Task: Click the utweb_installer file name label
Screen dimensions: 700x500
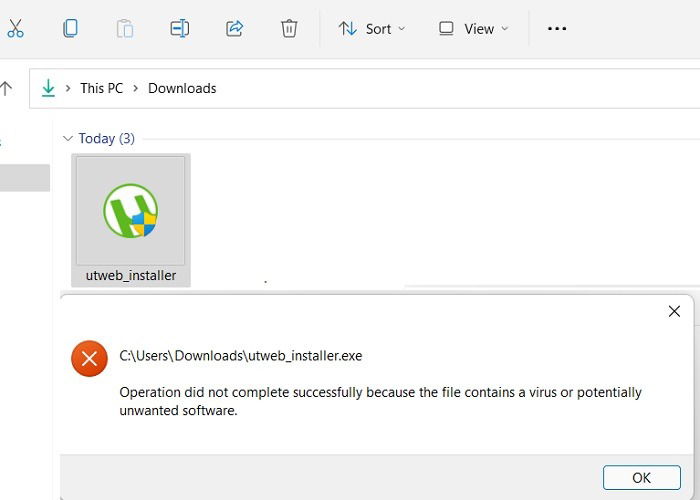Action: pos(131,275)
